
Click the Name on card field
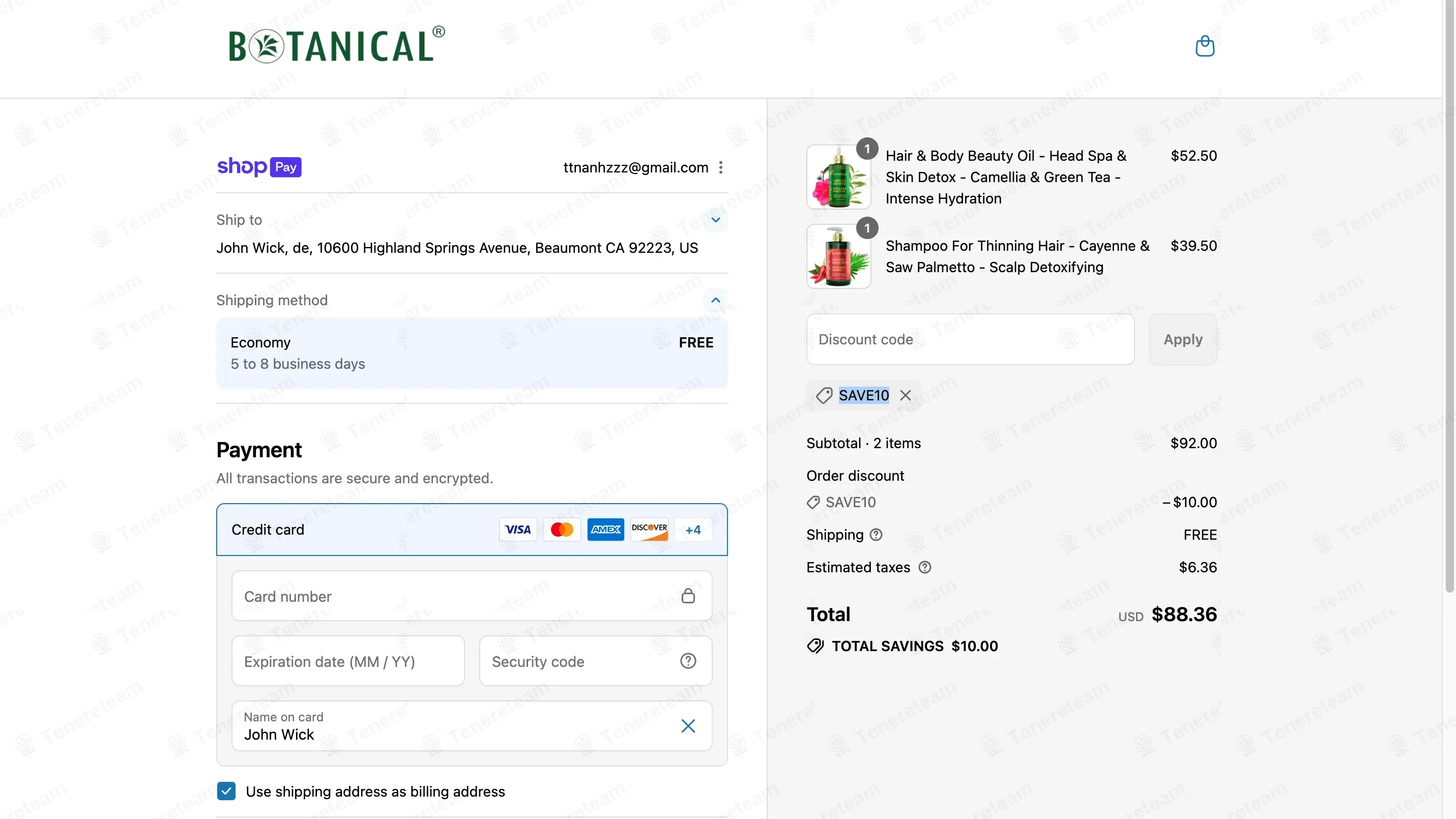pos(472,726)
